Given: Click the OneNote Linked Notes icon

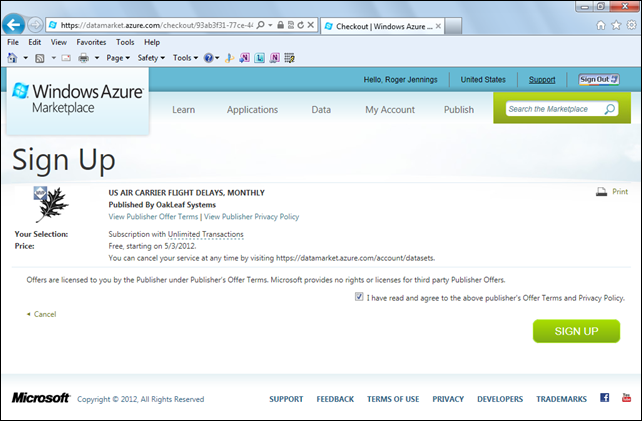Looking at the screenshot, I should (275, 58).
